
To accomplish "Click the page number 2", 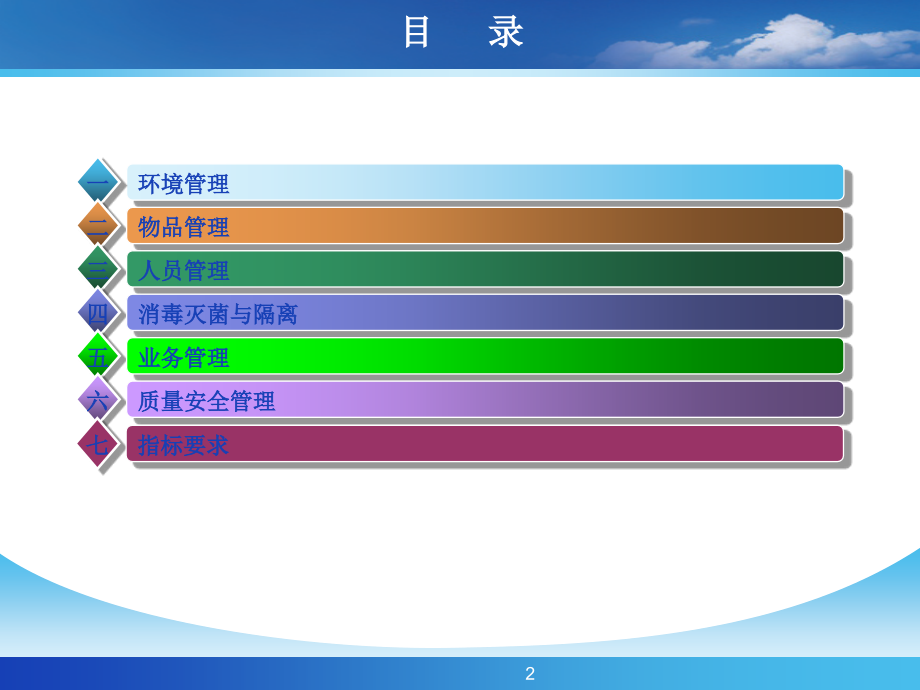I will click(x=530, y=672).
